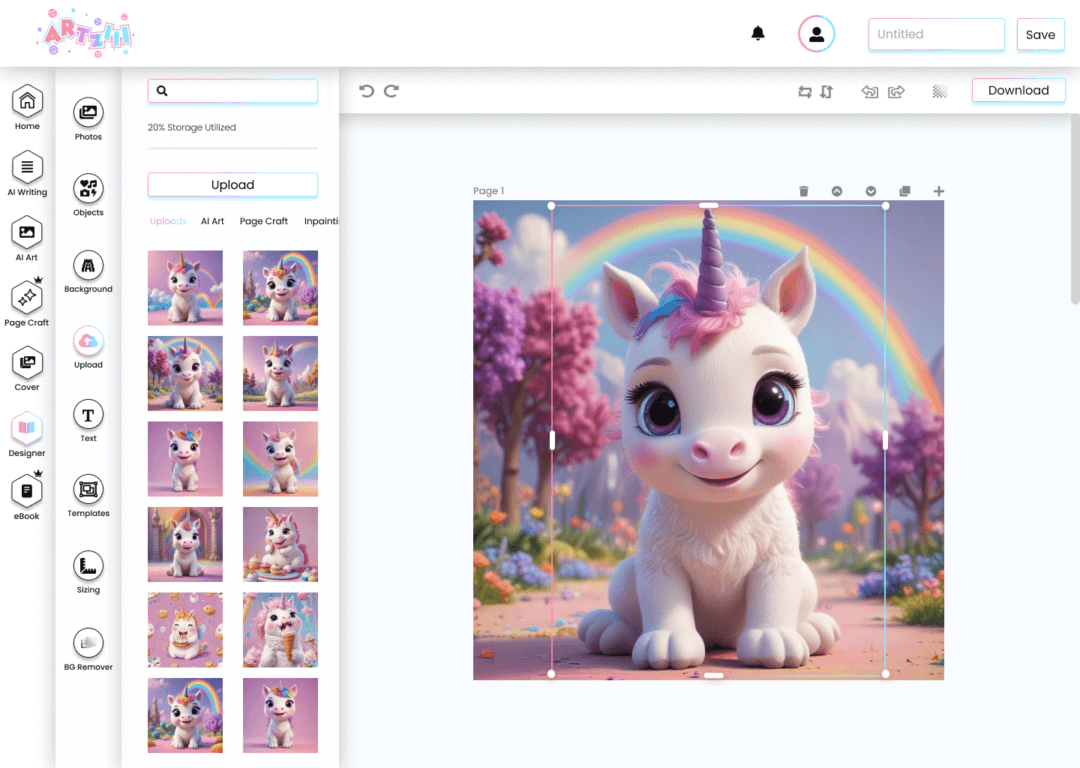Move Page 1 up using the chevron
The height and width of the screenshot is (768, 1080).
pos(837,190)
